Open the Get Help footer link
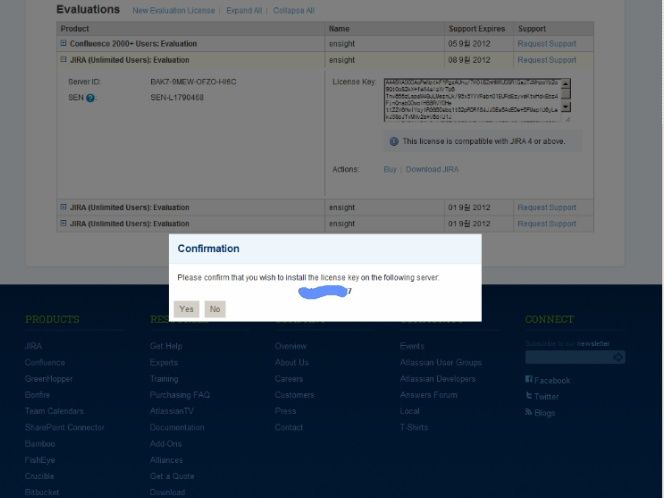 tap(166, 346)
